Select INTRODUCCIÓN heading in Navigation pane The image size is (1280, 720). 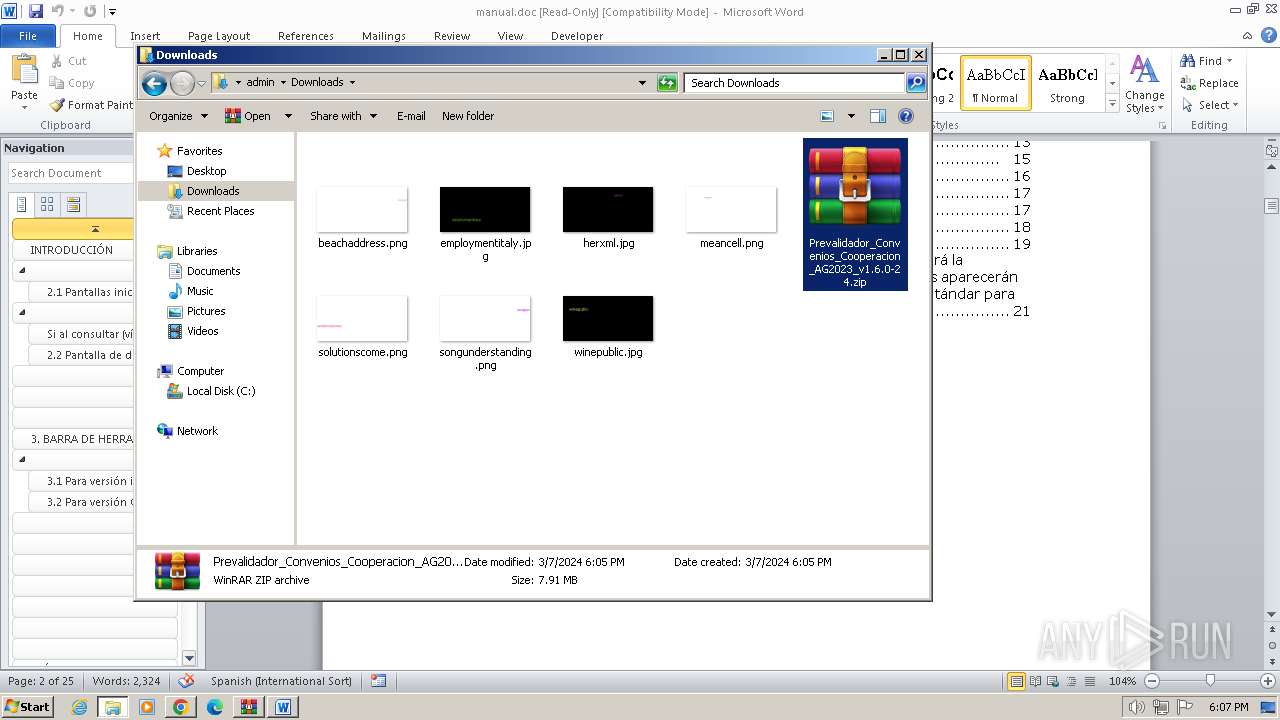[71, 250]
